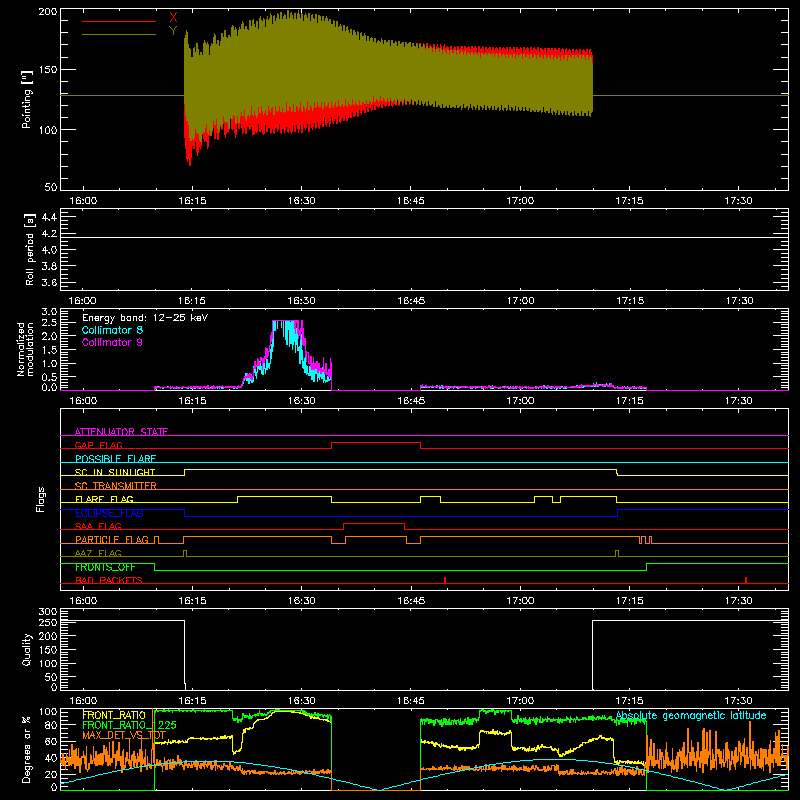800x800 pixels.
Task: Select the 3.6 tick on Roll period axis
Action: [x=49, y=282]
